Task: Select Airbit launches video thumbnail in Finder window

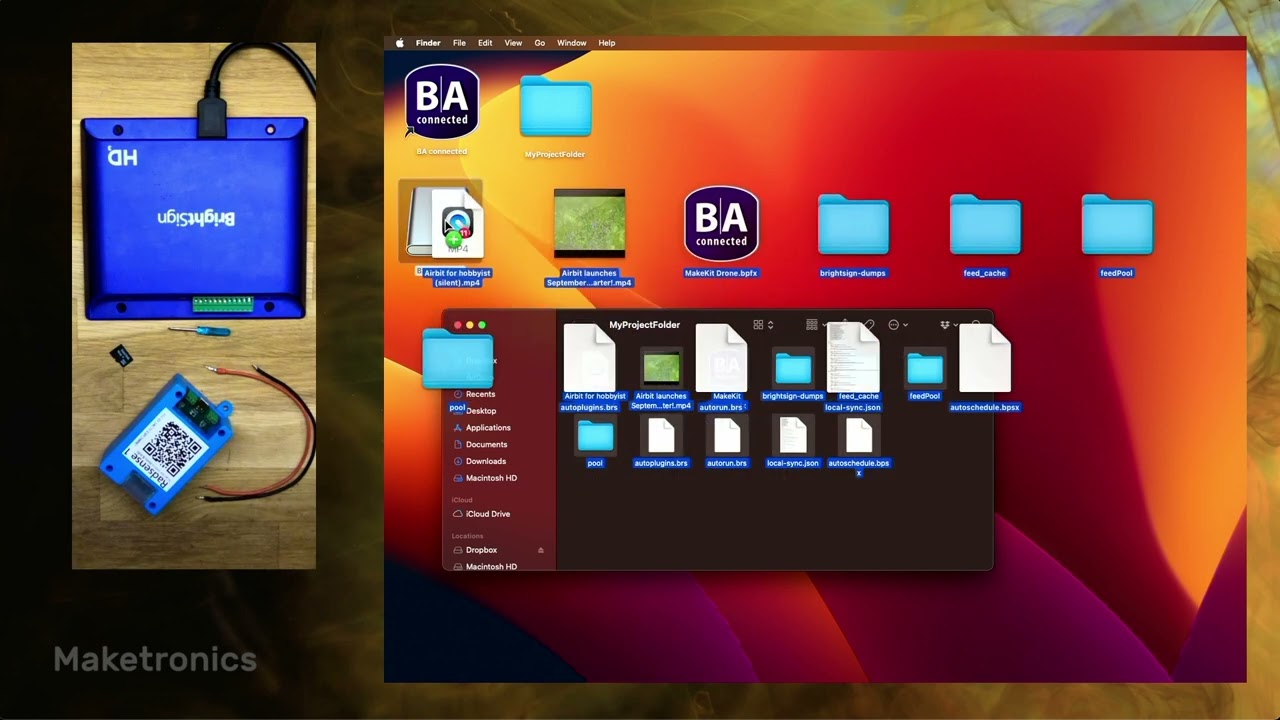Action: point(661,369)
